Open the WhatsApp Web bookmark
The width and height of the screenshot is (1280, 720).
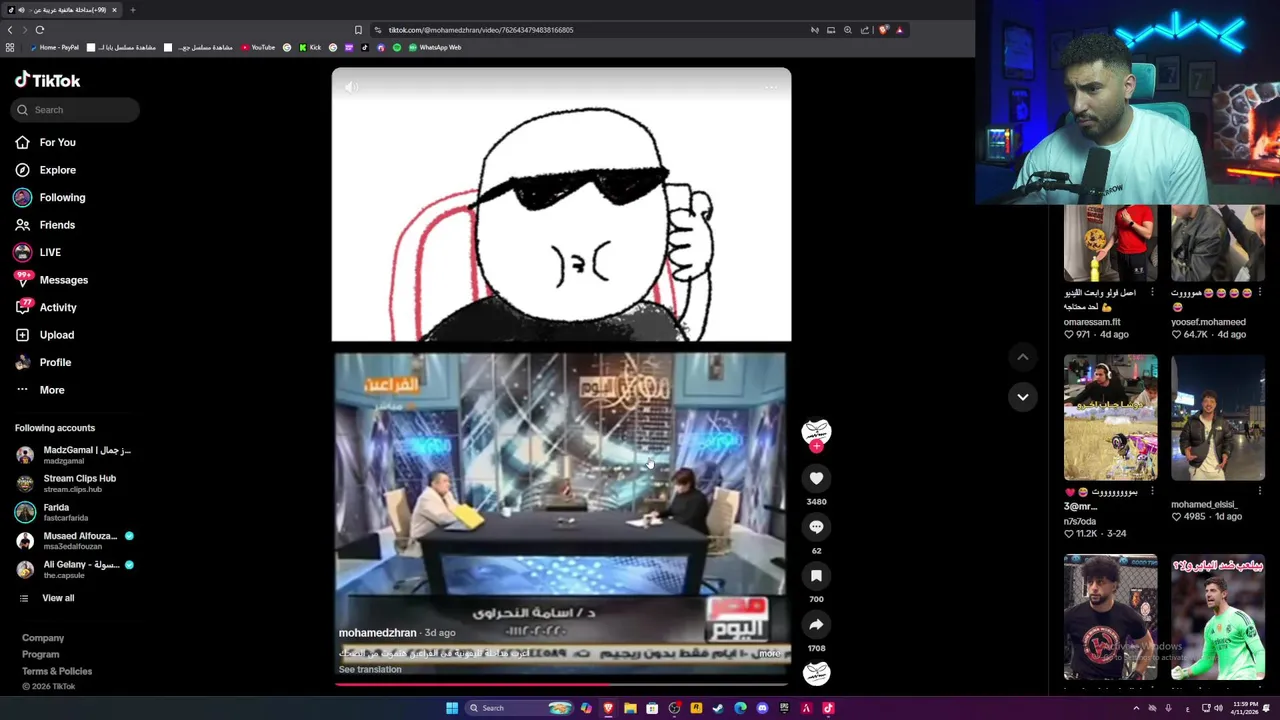coord(434,47)
